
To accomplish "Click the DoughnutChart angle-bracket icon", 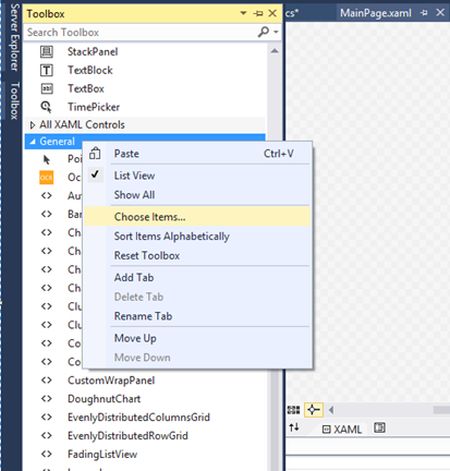I will [46, 399].
